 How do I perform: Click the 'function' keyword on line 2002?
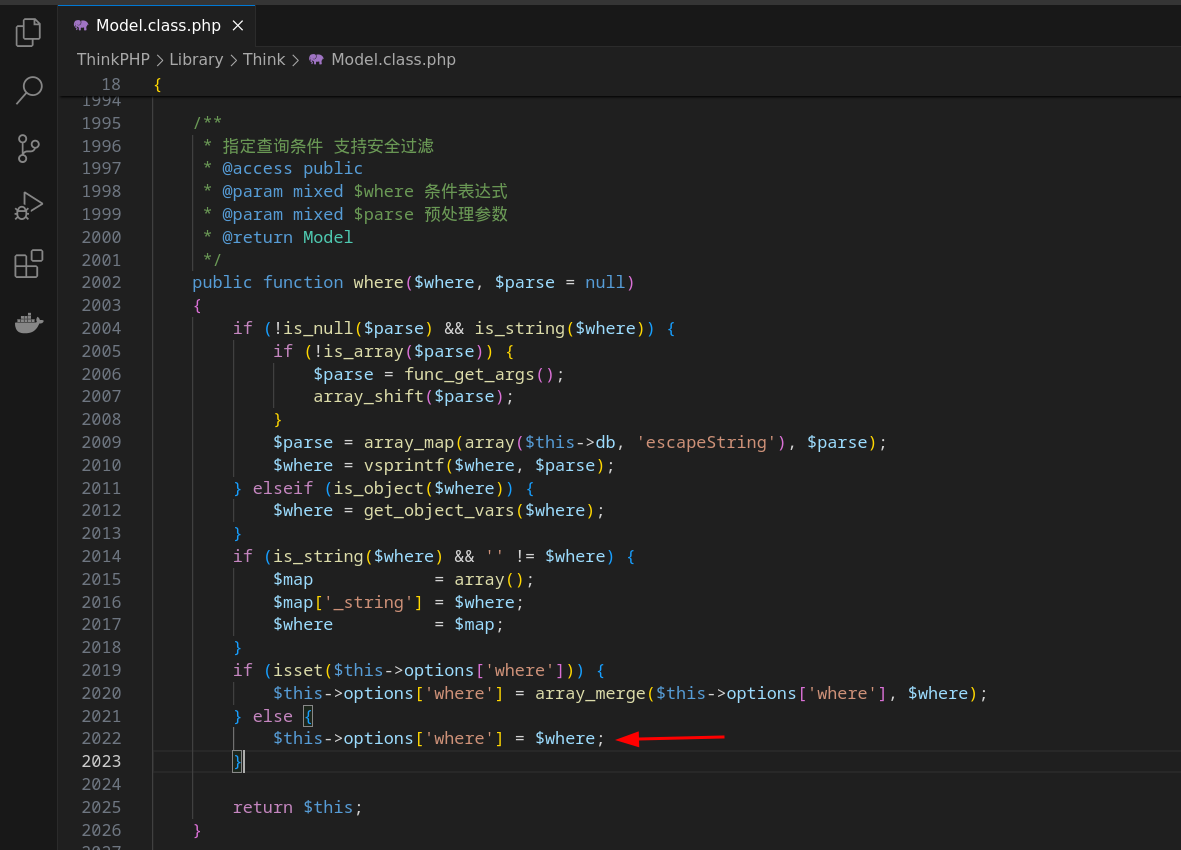point(303,282)
